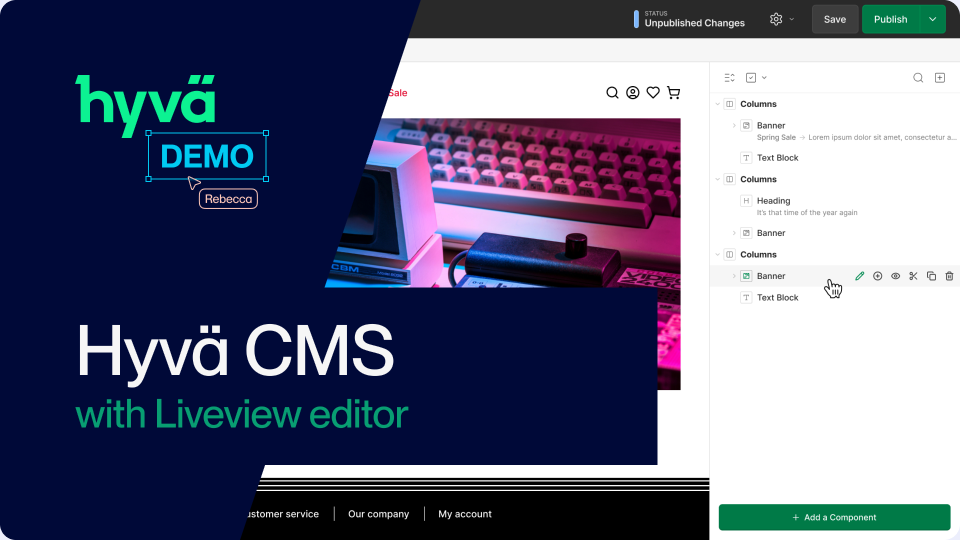Click the layout icon of the first Columns row
The height and width of the screenshot is (540, 960).
click(730, 104)
